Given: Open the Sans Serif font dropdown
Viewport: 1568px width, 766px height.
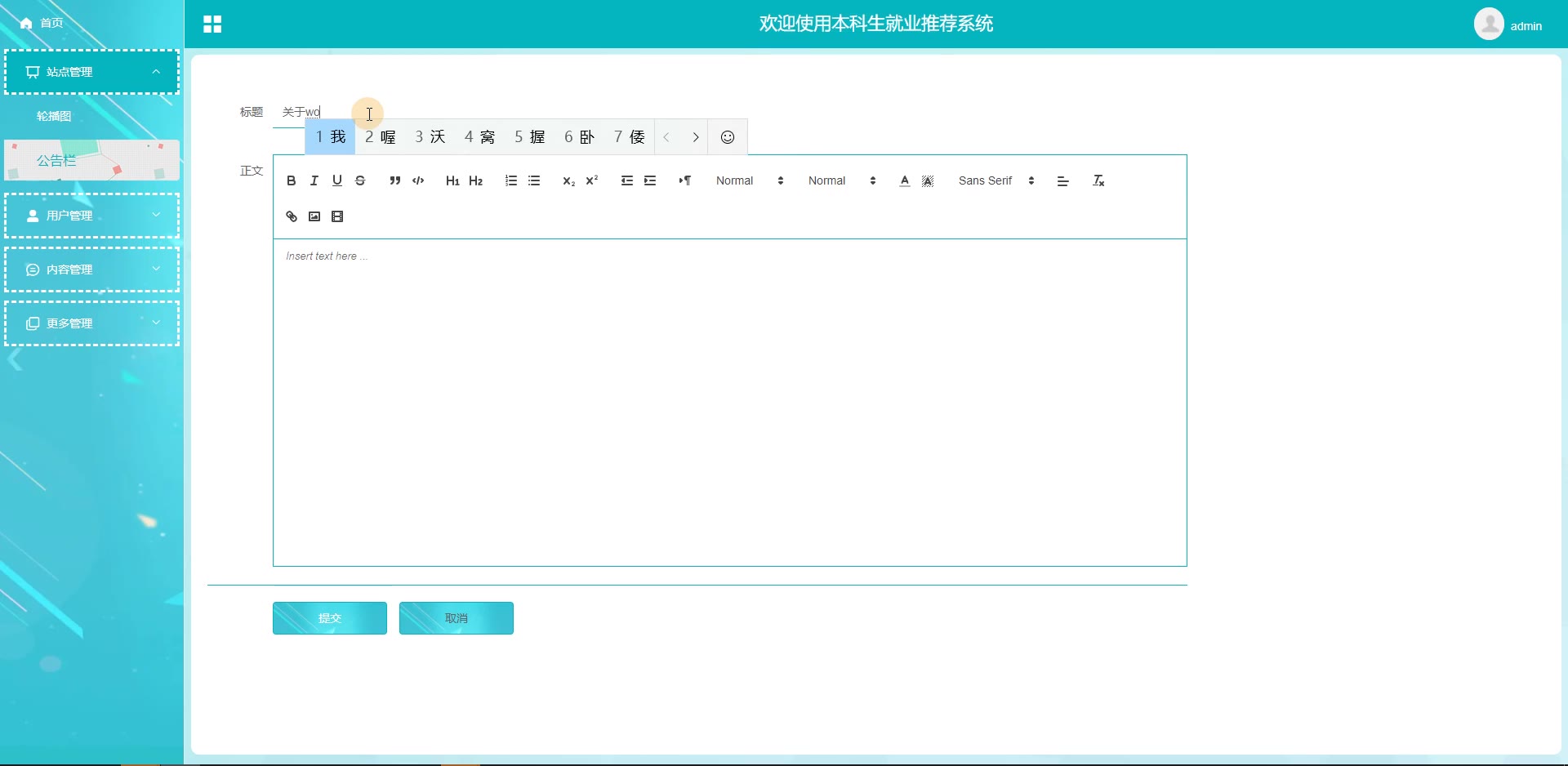Looking at the screenshot, I should point(996,181).
